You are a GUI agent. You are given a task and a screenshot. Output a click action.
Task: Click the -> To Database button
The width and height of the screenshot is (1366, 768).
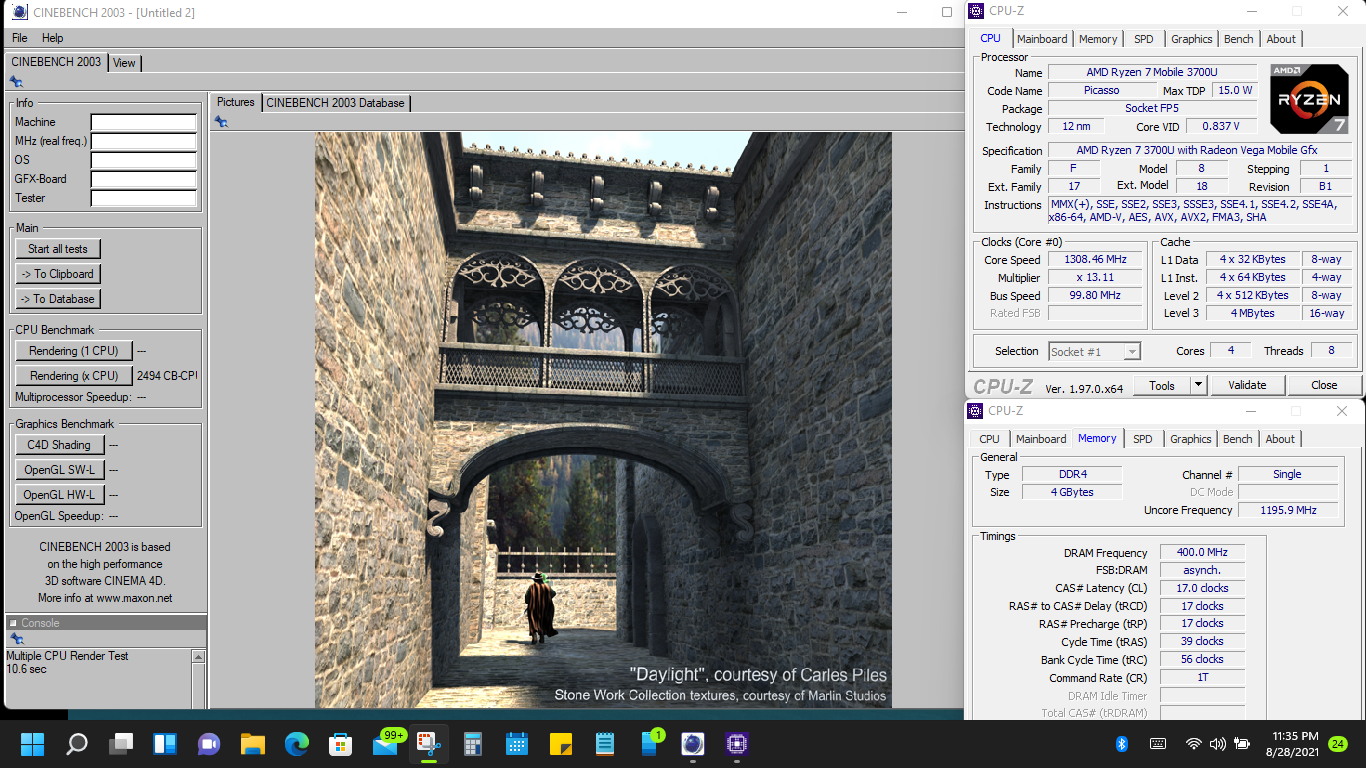58,299
